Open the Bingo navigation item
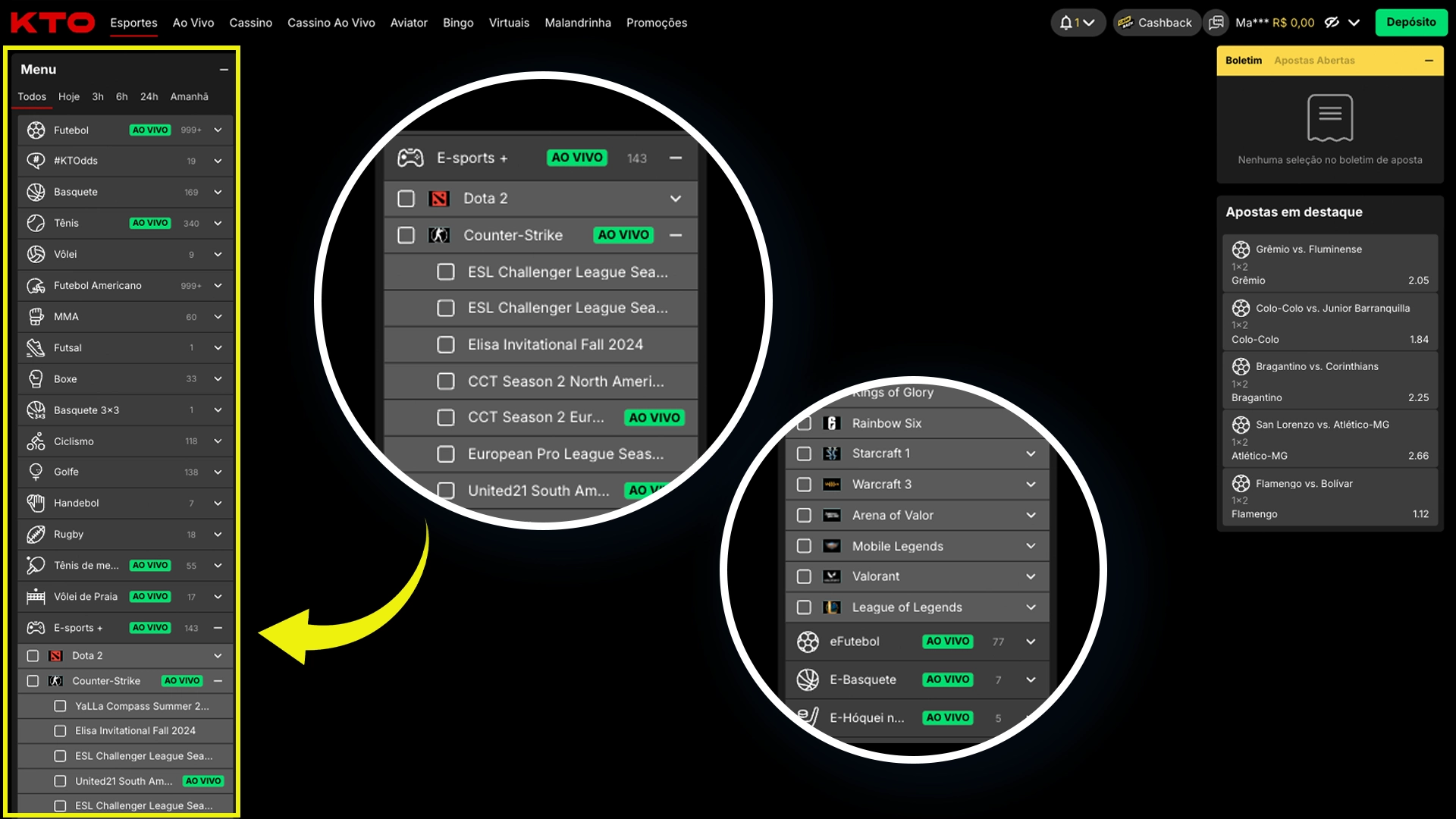1456x819 pixels. click(x=458, y=23)
